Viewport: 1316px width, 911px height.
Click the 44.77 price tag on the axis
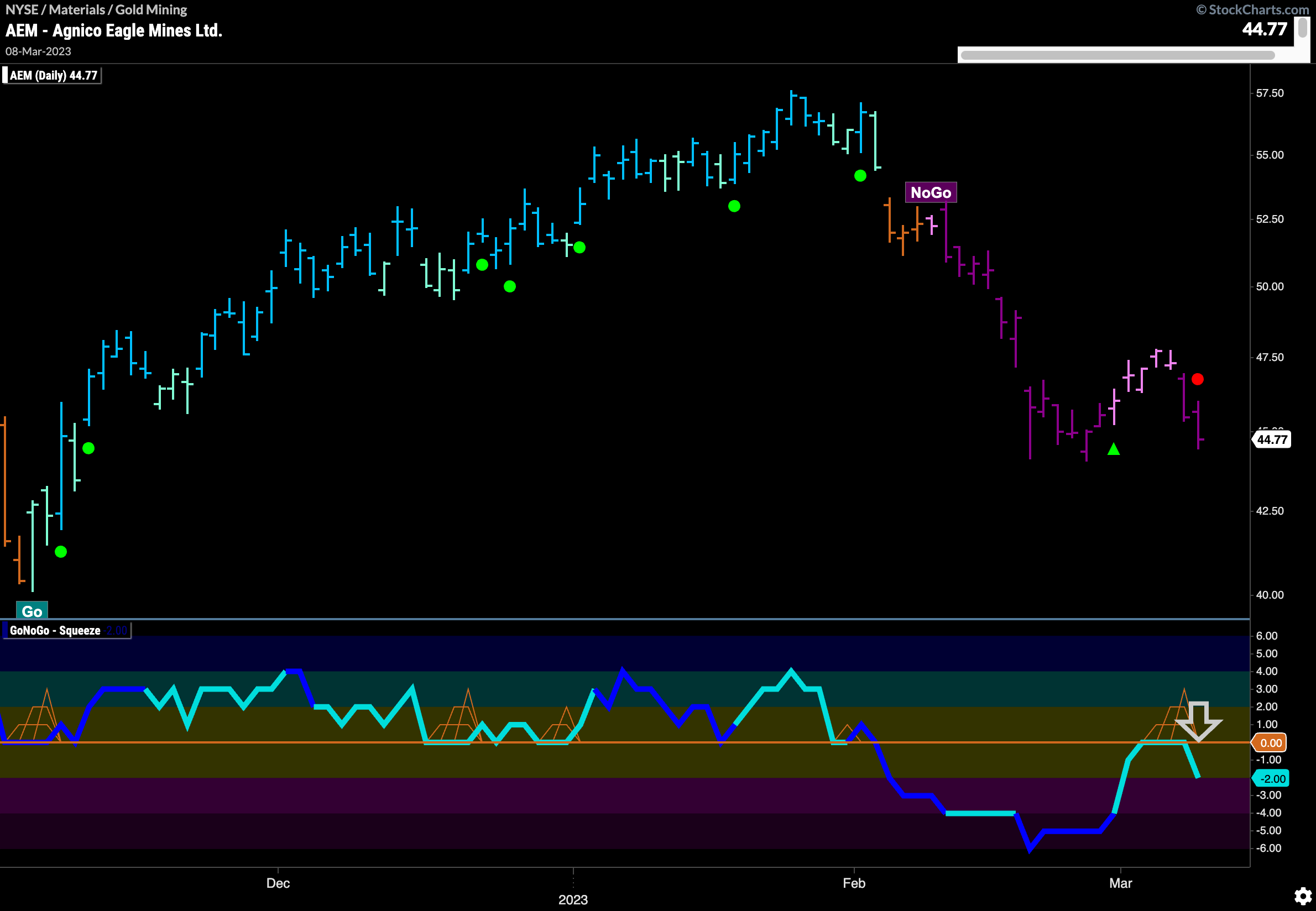[1271, 439]
